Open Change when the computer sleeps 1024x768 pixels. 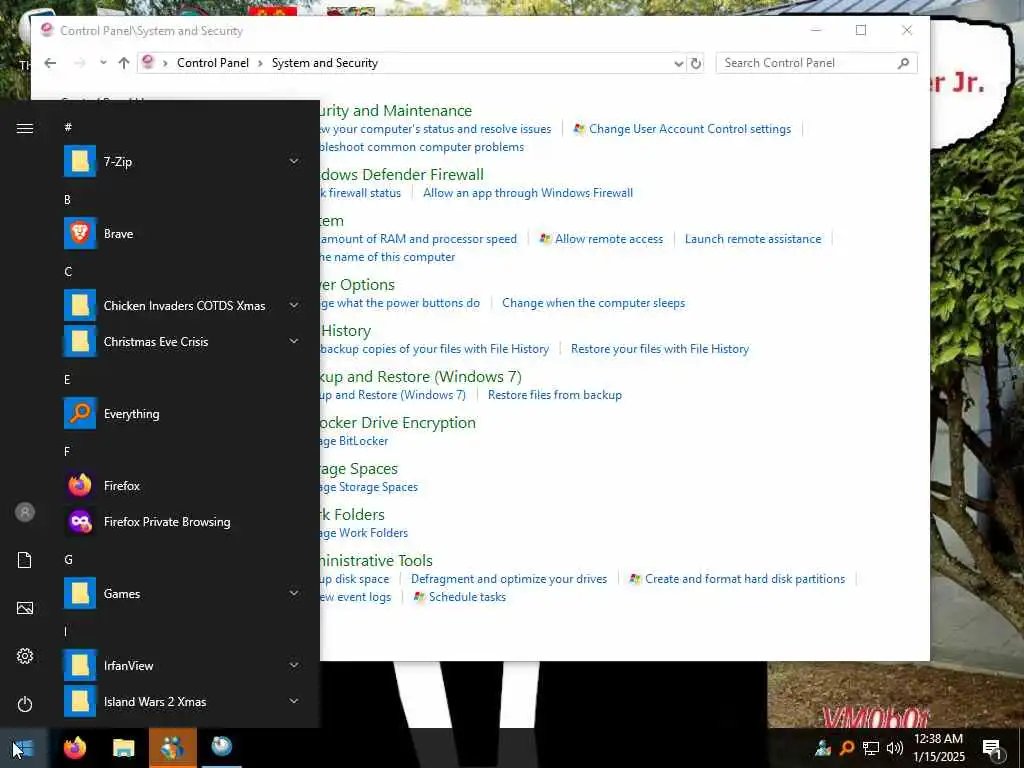(x=594, y=303)
